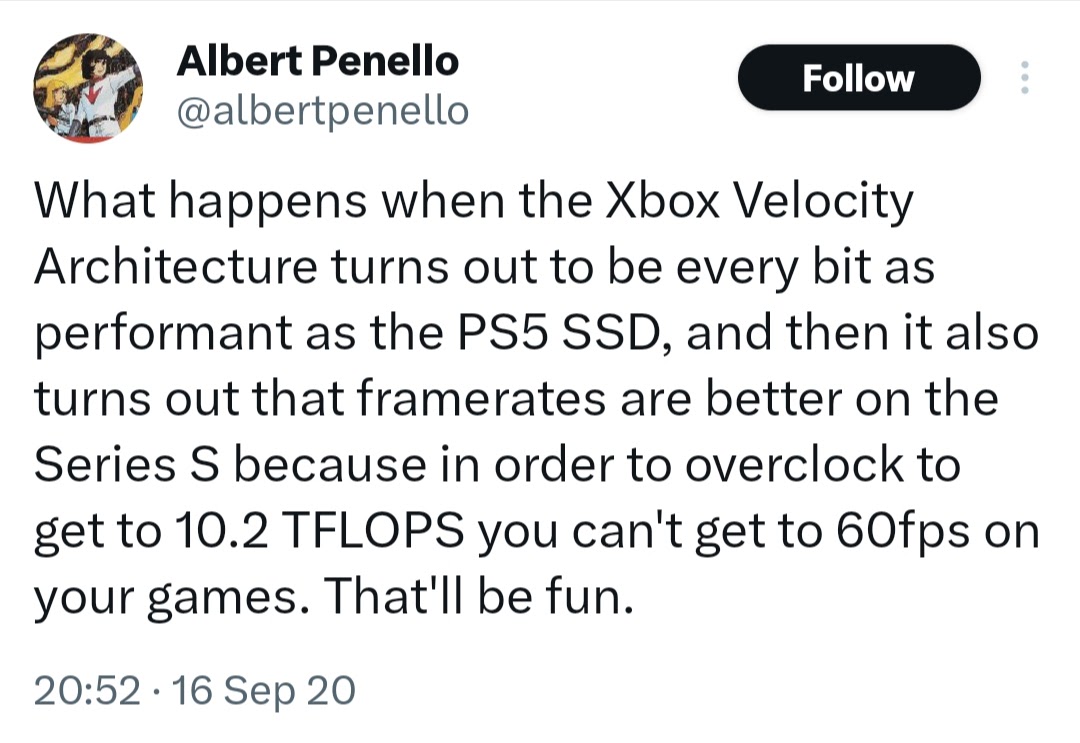Click the 16 Sep 20 date
Viewport: 1080px width, 743px height.
(x=264, y=691)
